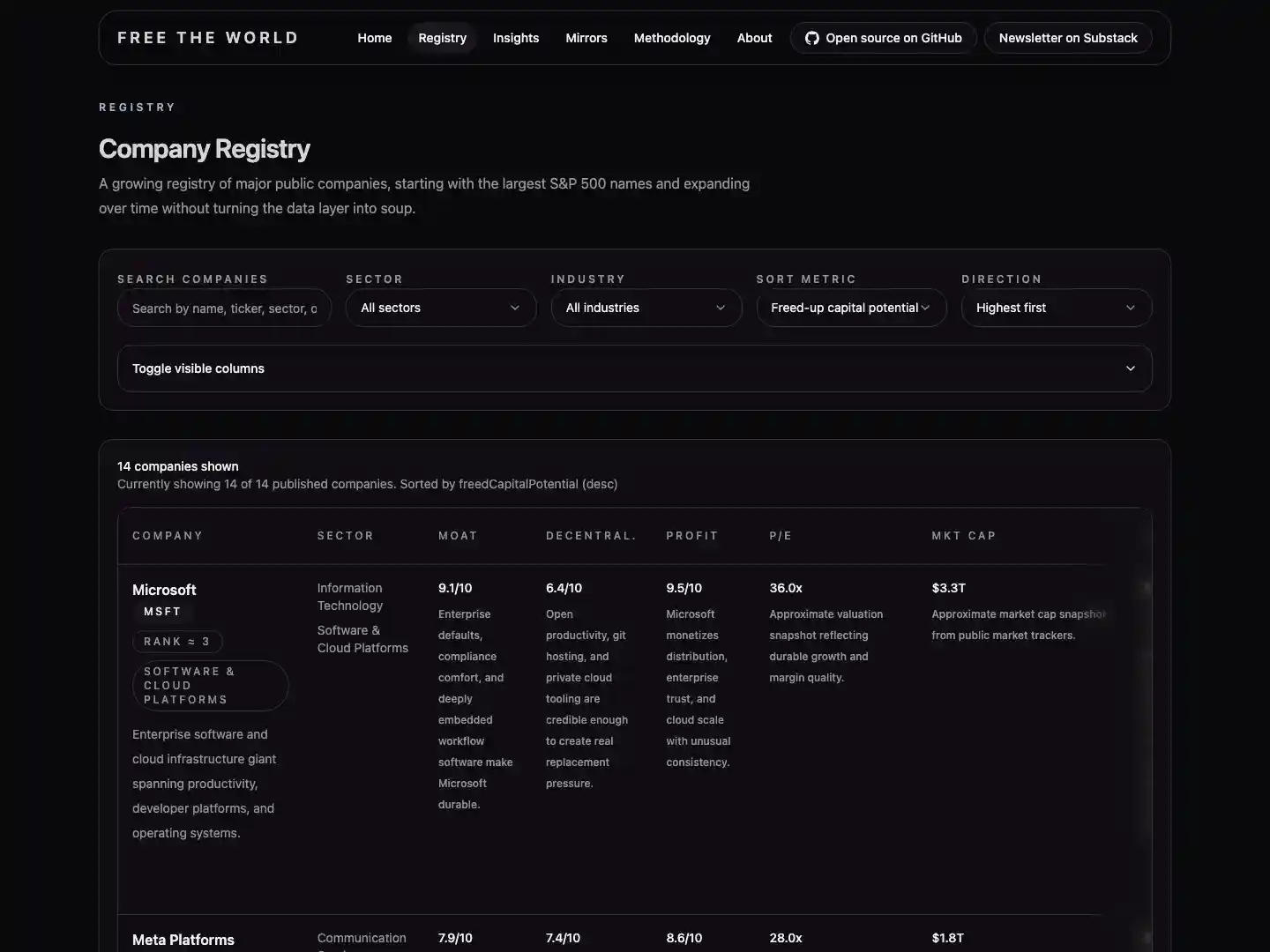Click the Company column header
Screen dimensions: 1270x952
168,536
